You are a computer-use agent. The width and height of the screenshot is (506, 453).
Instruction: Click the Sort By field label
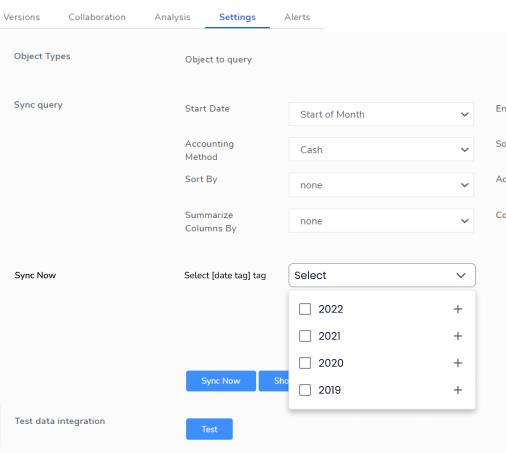201,179
